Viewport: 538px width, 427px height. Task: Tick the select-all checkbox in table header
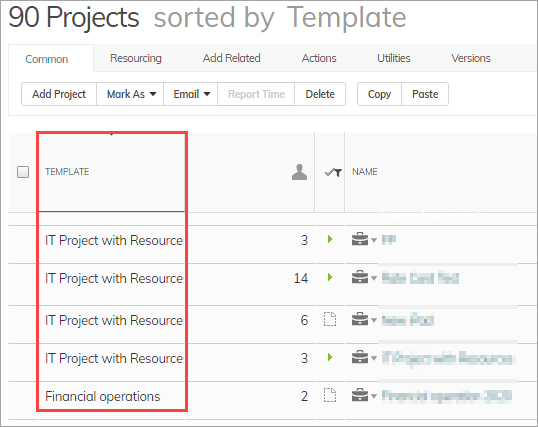point(23,172)
